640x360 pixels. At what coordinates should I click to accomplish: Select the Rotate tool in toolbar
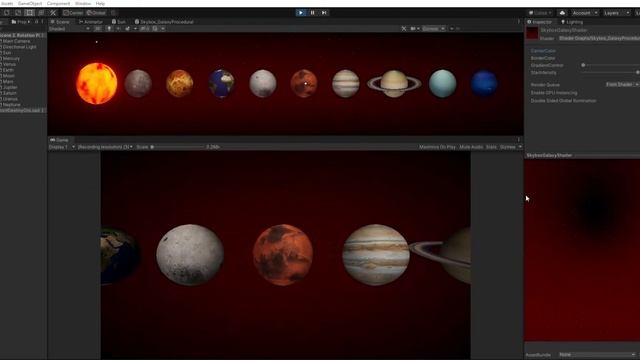click(7, 13)
